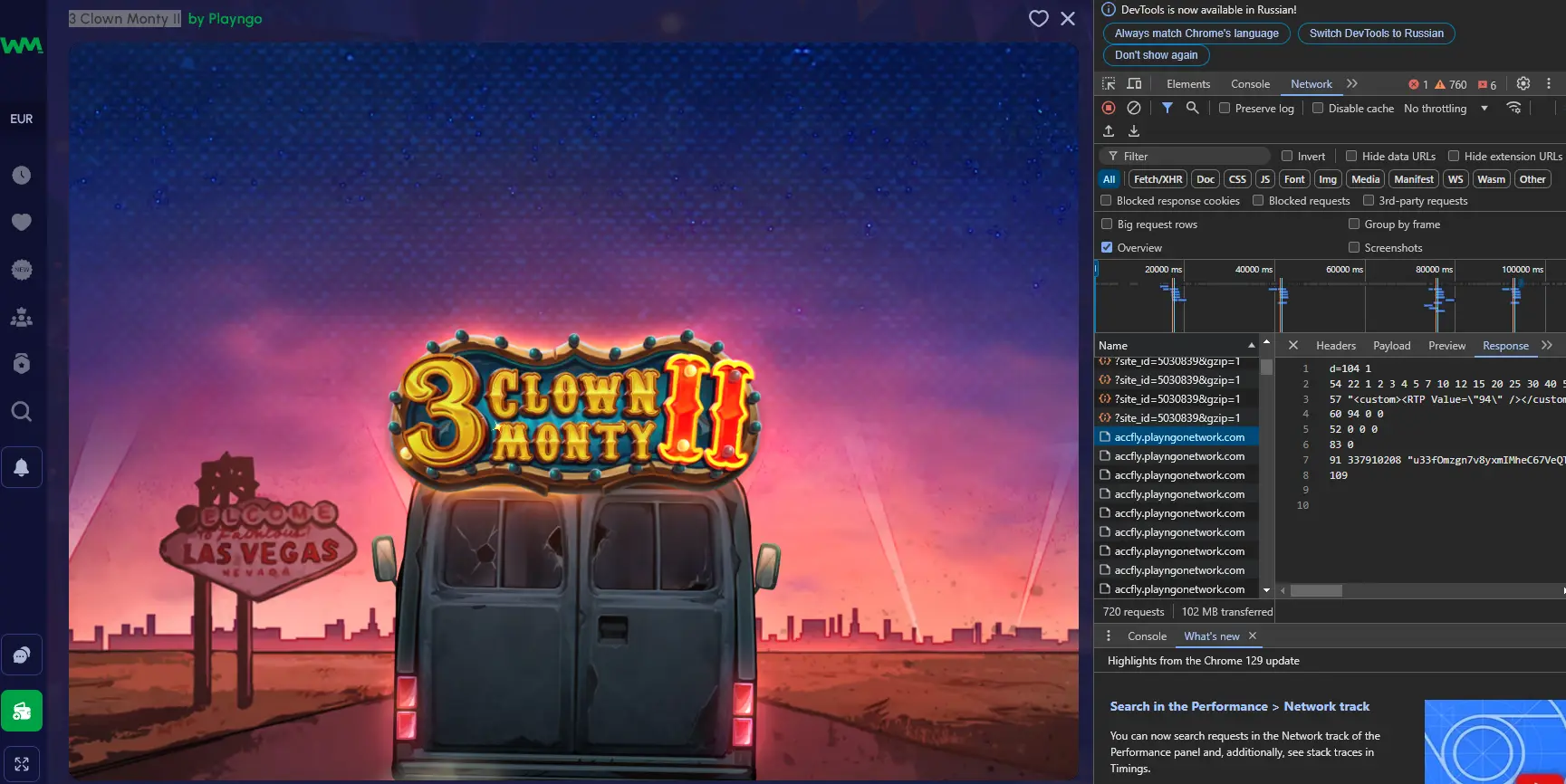This screenshot has width=1566, height=784.
Task: Open the notifications bell in sidebar
Action: 22,467
